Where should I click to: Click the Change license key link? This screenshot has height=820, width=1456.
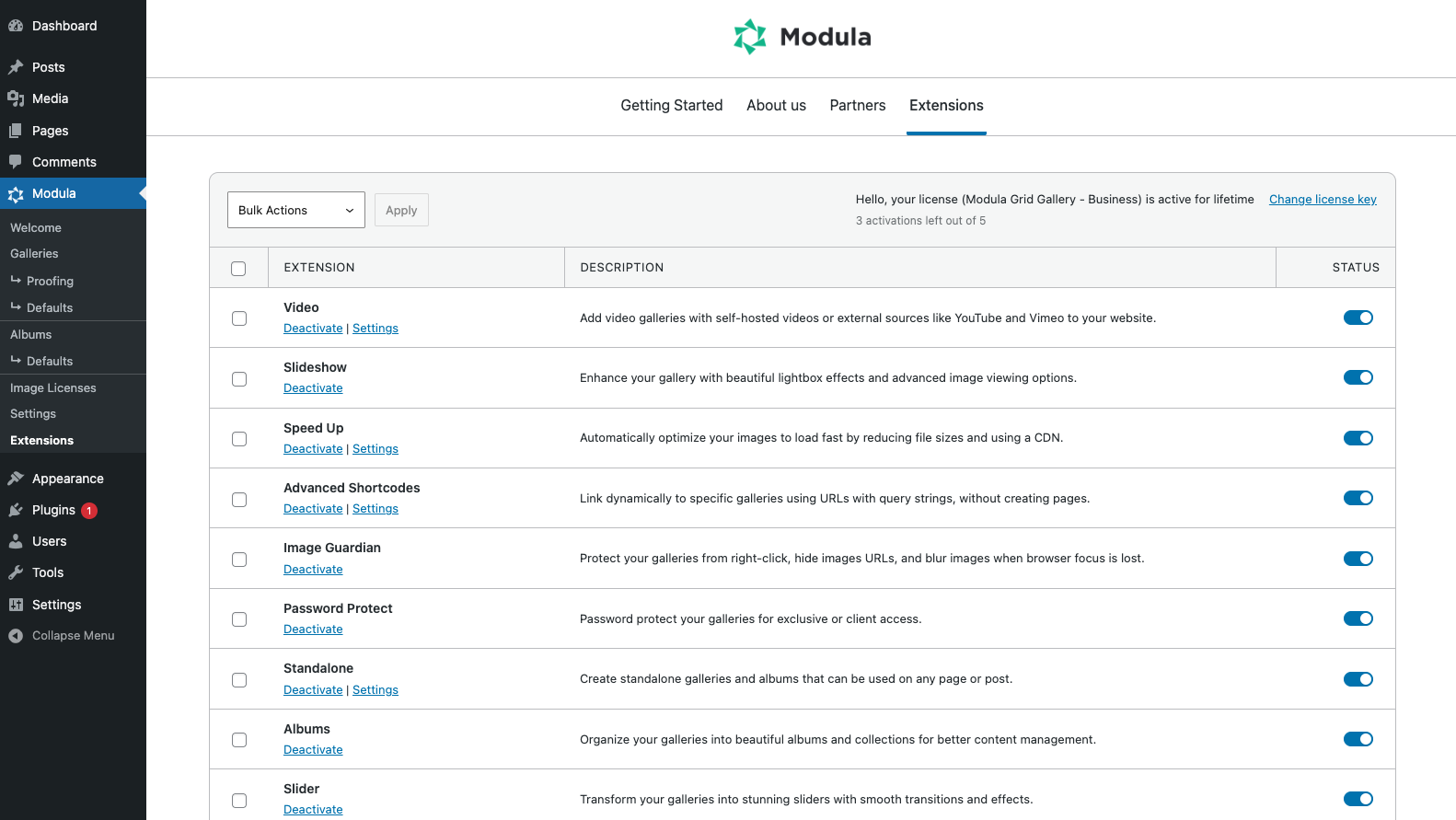coord(1323,200)
